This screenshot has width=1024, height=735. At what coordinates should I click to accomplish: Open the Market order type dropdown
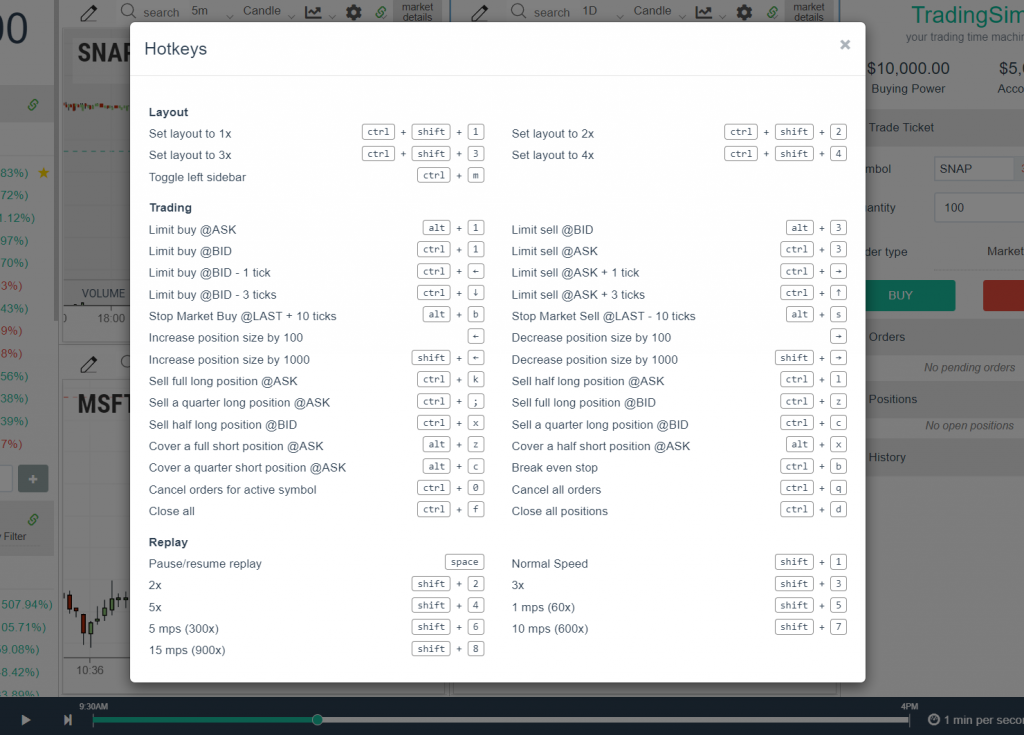tap(1006, 251)
